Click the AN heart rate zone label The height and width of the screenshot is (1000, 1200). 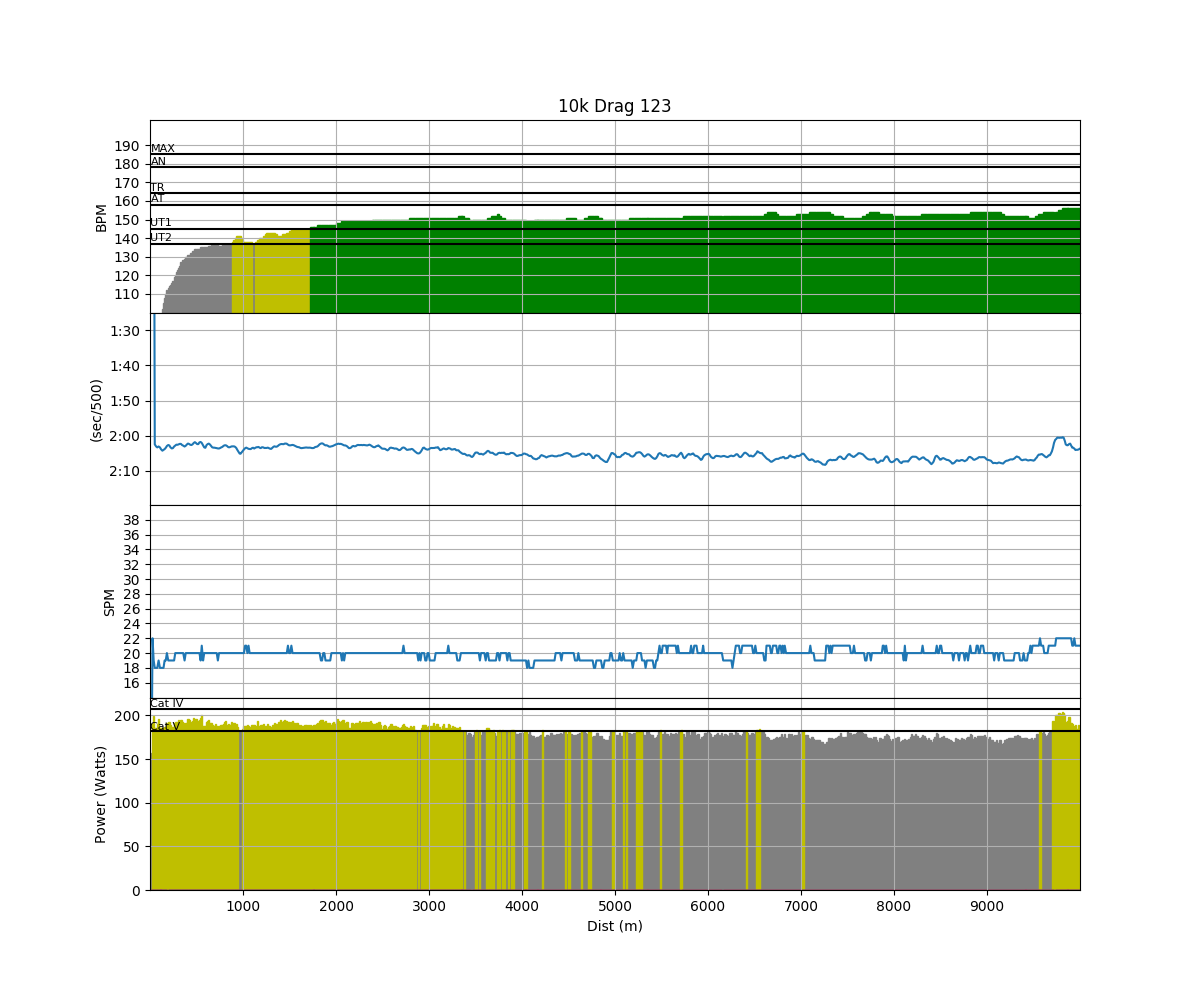[x=158, y=162]
